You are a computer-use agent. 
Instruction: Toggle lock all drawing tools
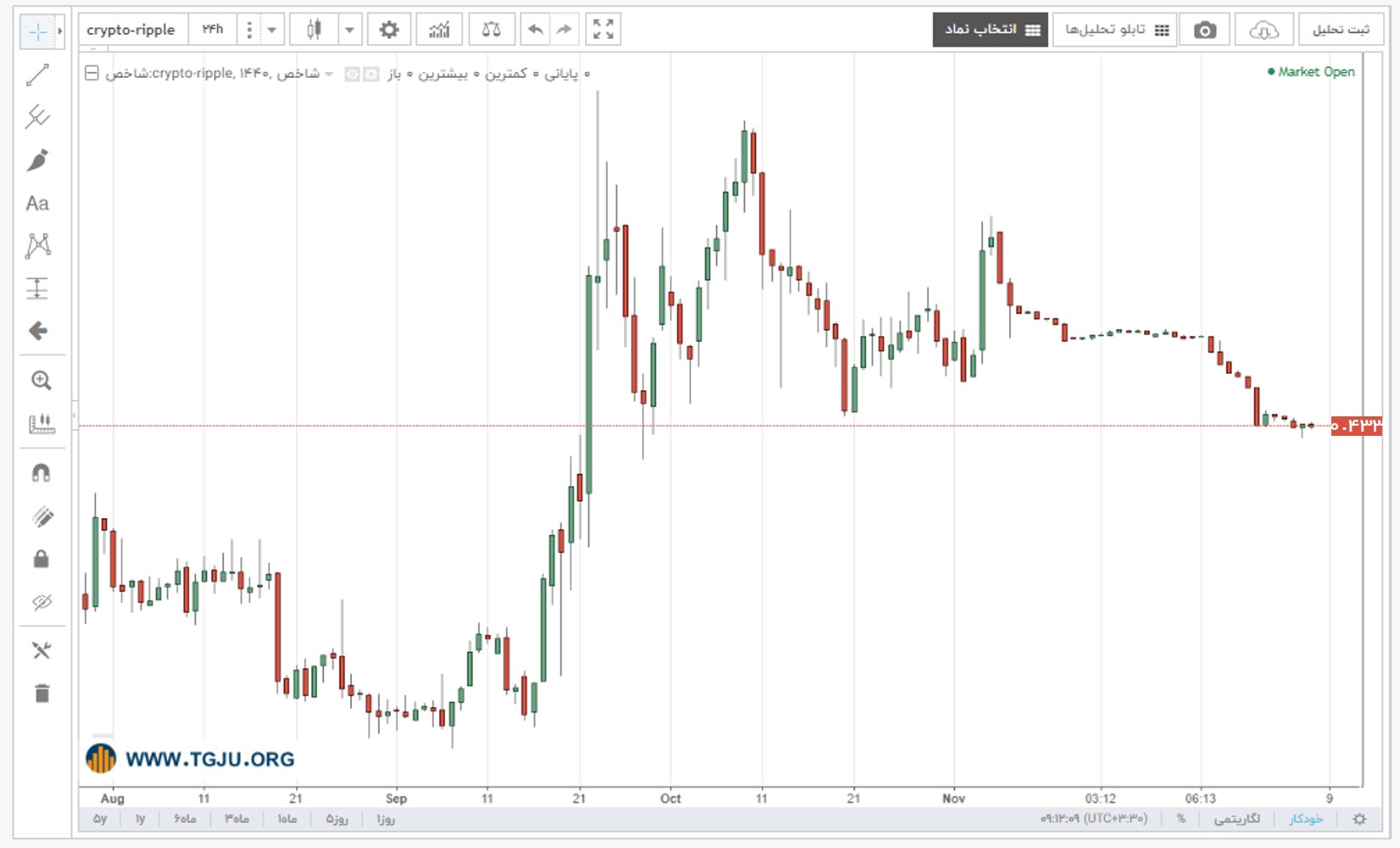(x=41, y=559)
